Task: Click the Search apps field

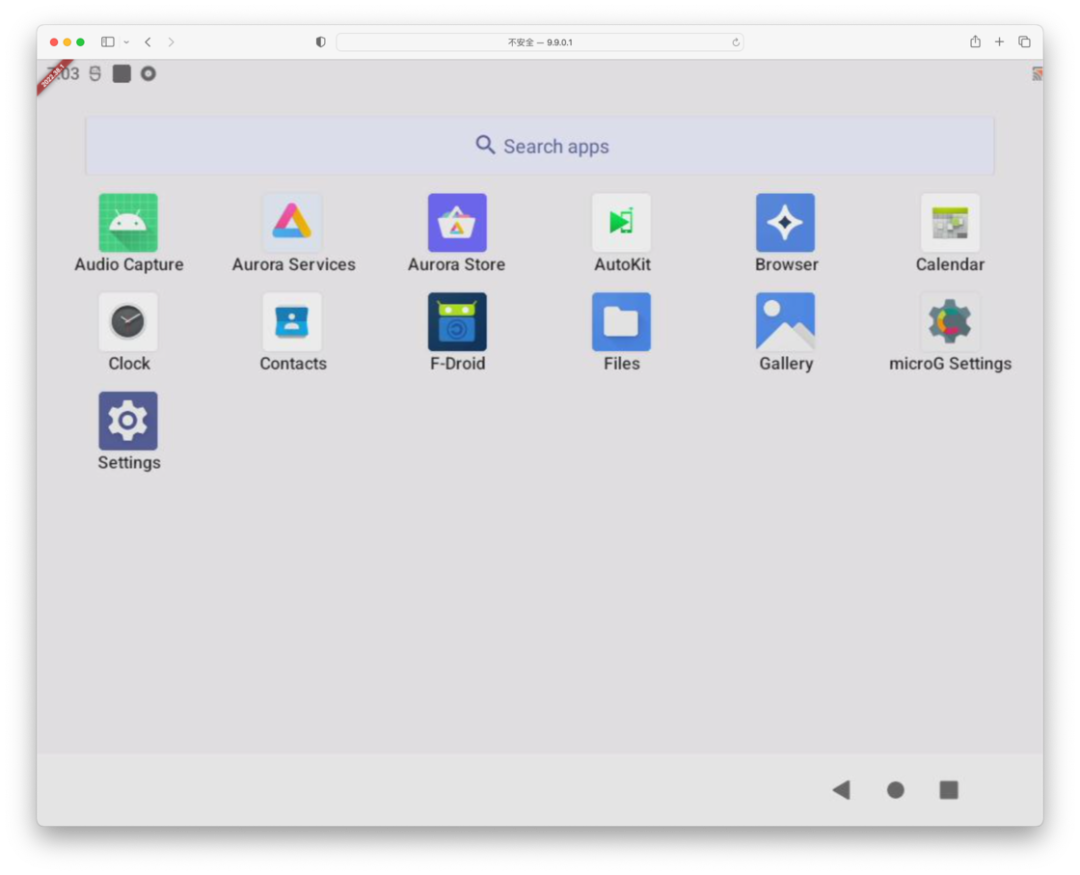Action: (x=540, y=146)
